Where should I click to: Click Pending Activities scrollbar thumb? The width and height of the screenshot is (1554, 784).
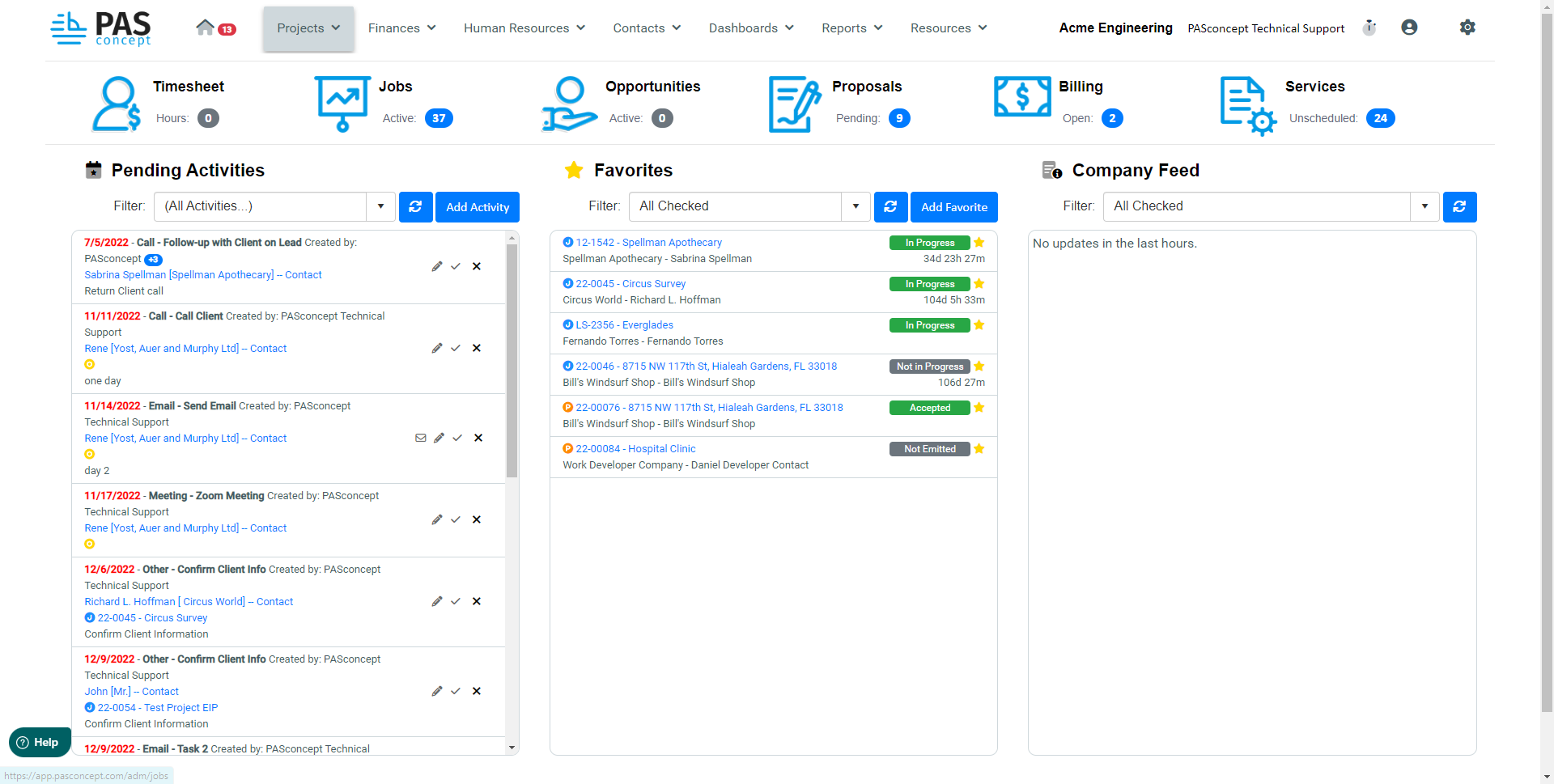point(512,360)
